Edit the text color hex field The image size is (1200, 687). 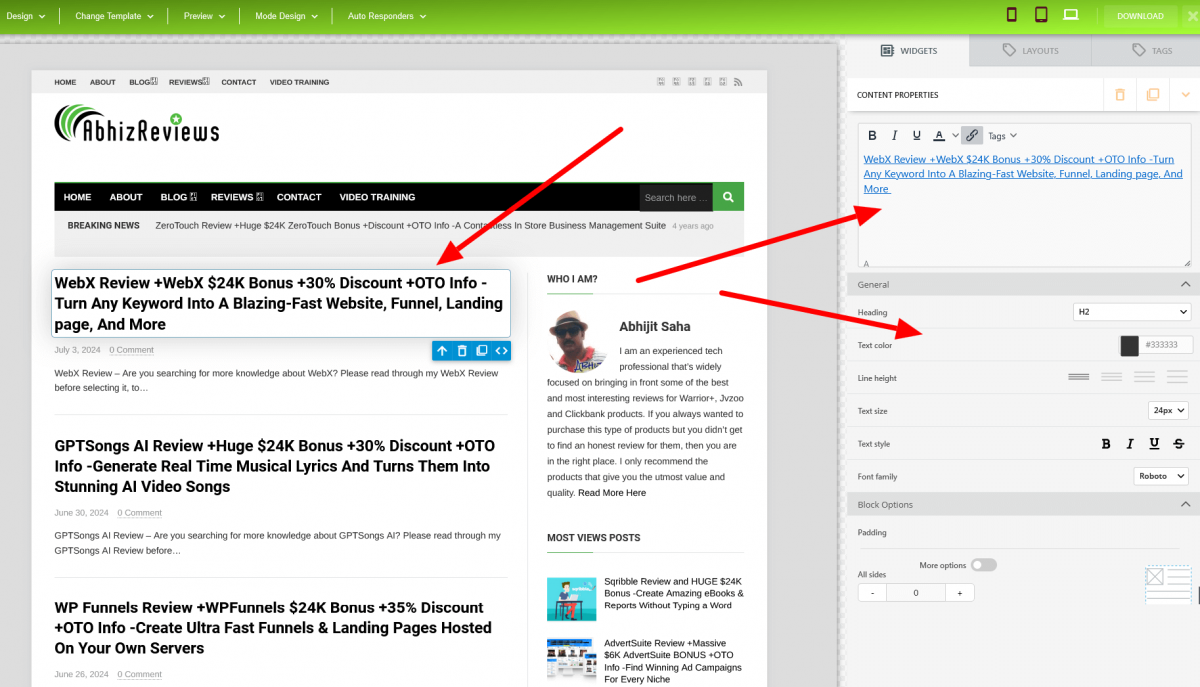[1166, 345]
